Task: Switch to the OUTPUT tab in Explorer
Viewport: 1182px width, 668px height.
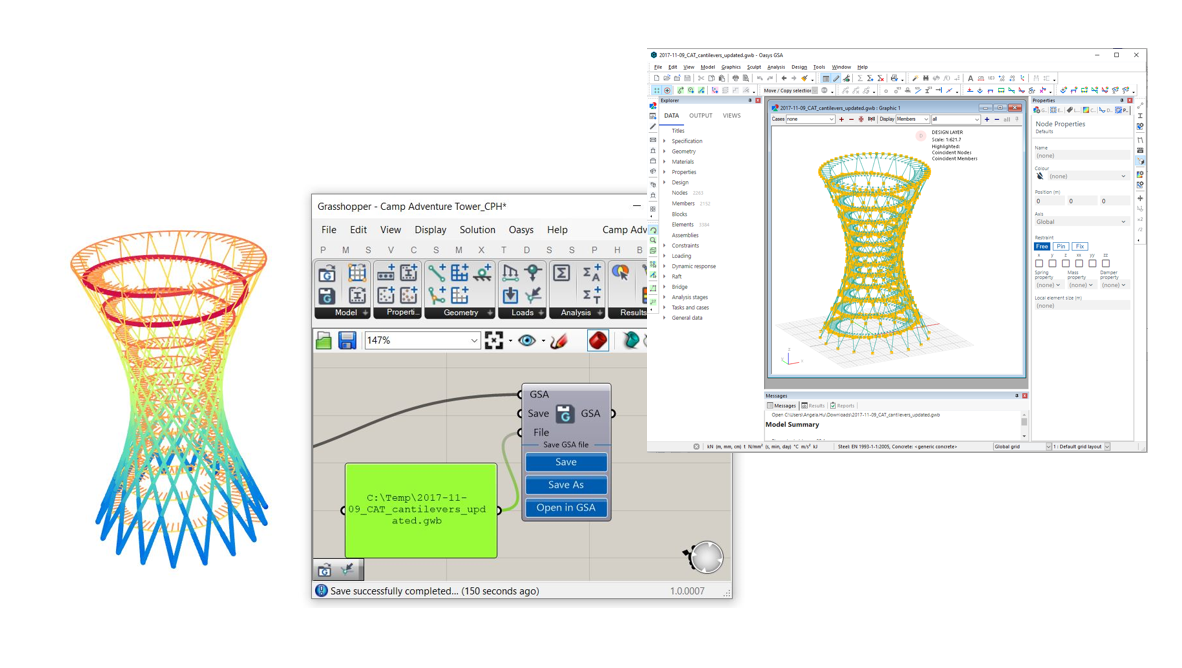Action: 701,115
